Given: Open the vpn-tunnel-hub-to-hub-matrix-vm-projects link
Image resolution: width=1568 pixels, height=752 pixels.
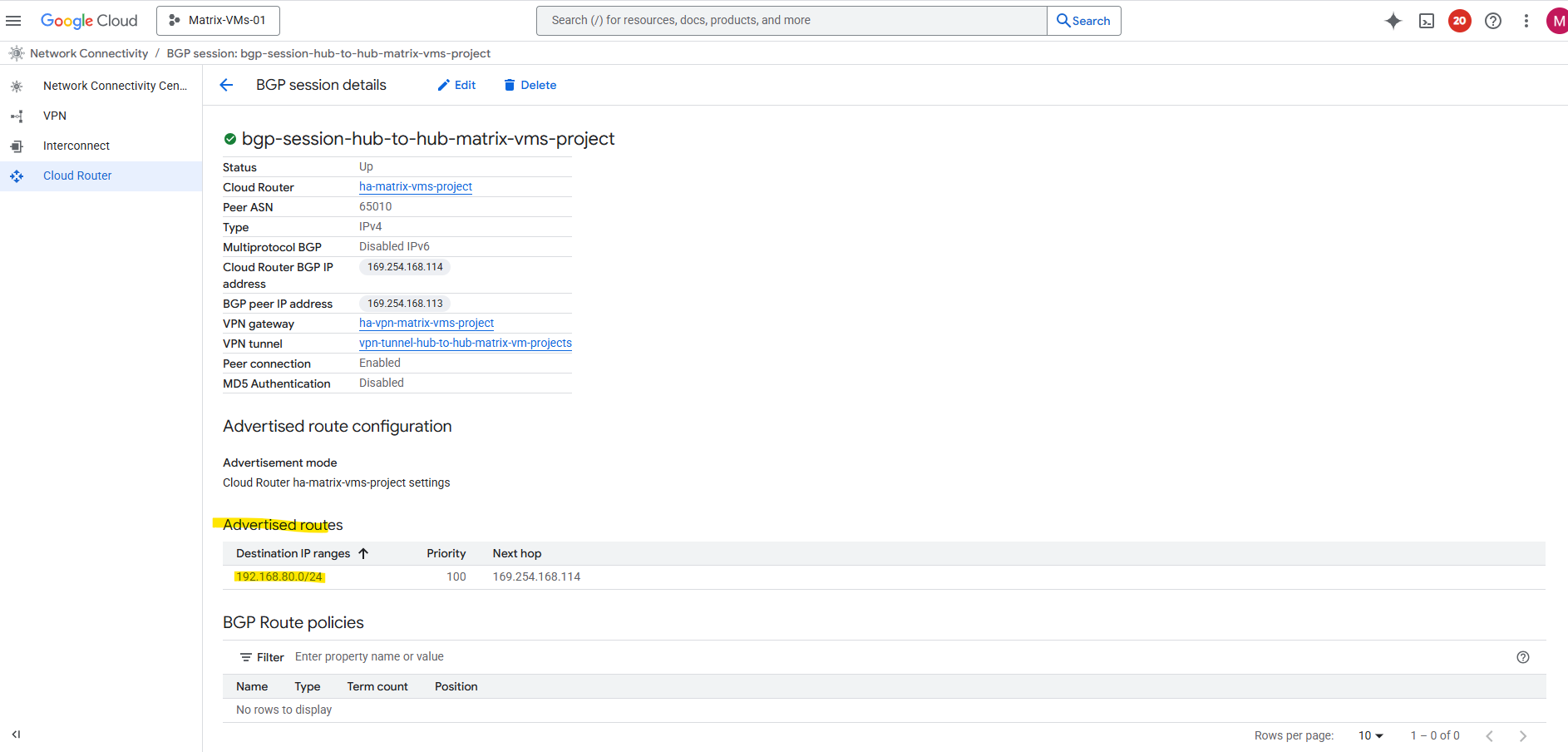Looking at the screenshot, I should [466, 343].
